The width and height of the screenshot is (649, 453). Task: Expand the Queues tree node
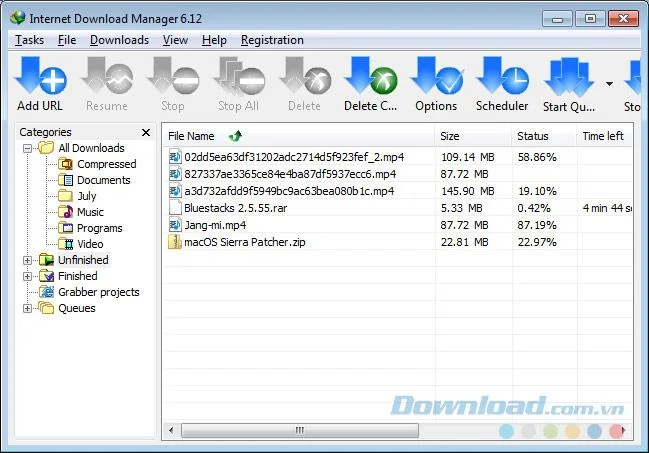coord(27,308)
